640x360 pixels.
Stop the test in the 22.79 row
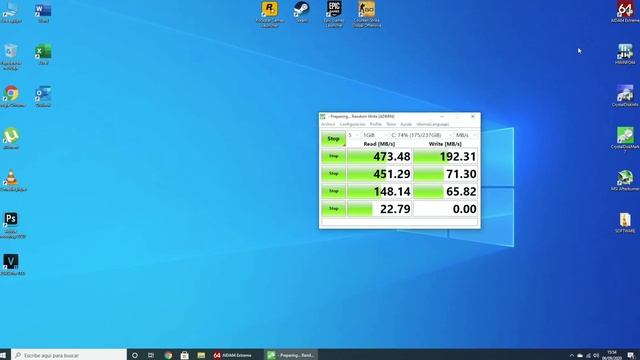point(333,209)
